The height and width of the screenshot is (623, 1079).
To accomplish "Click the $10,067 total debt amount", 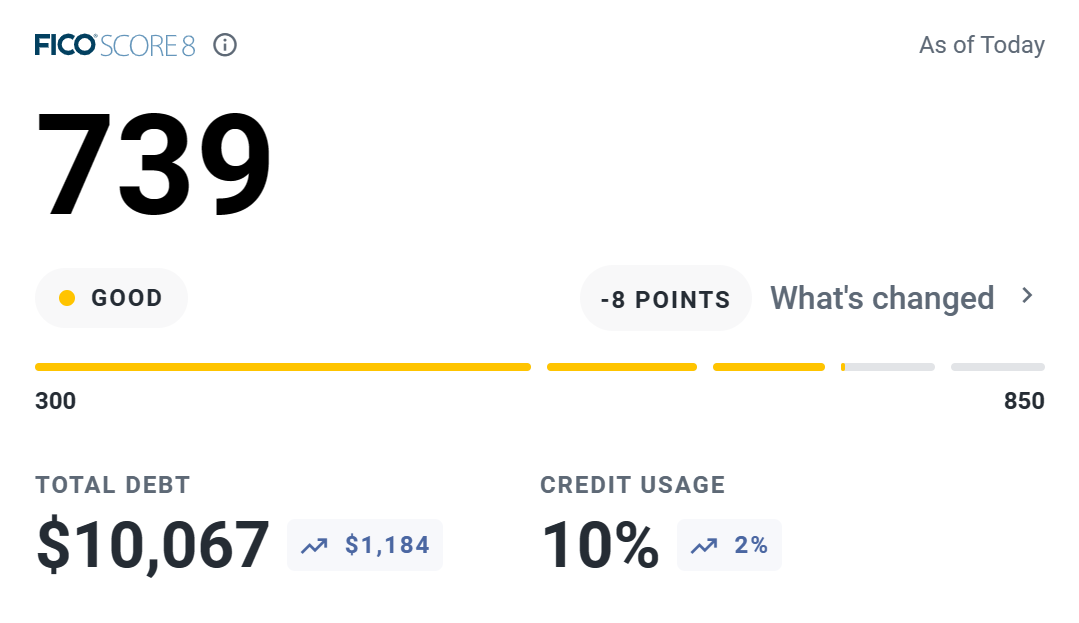I will click(153, 546).
